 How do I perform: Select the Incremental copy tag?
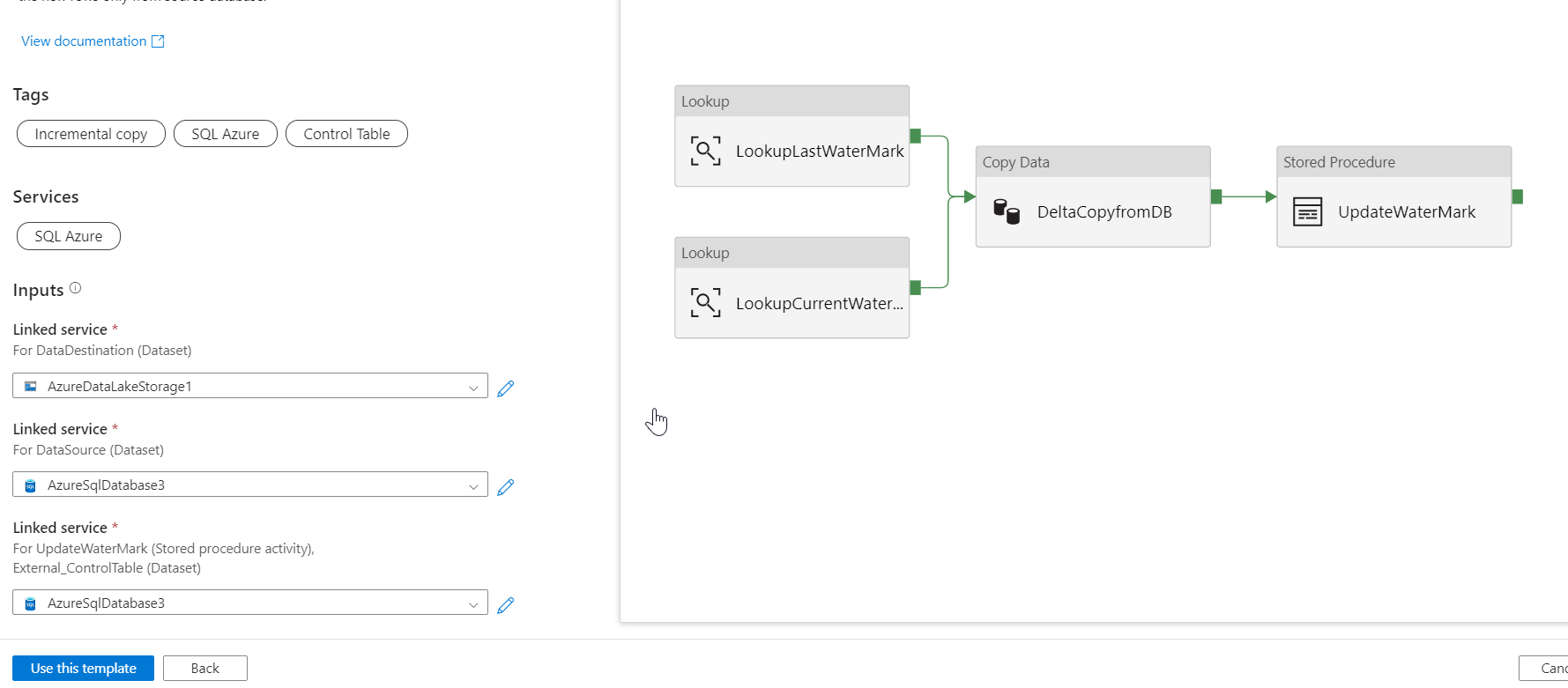[x=91, y=134]
